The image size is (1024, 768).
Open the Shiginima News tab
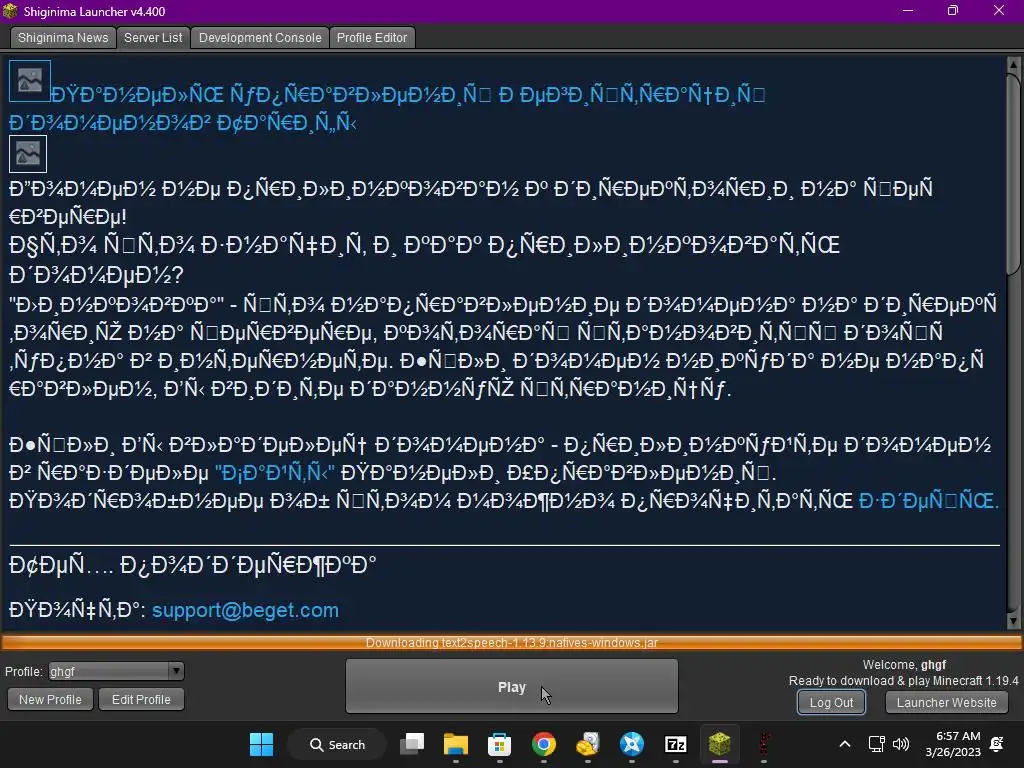point(63,37)
